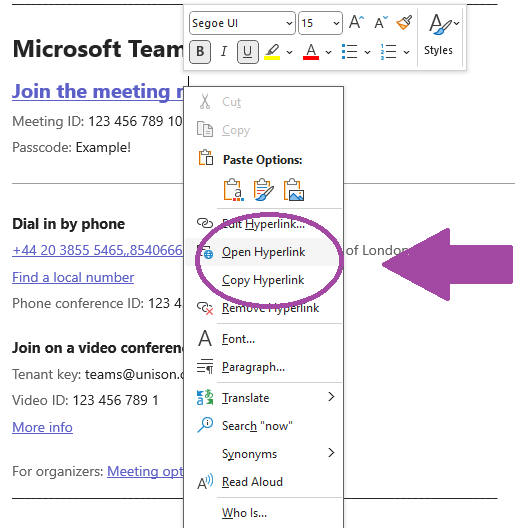Viewport: 515px width, 528px height.
Task: Click the Microsoft Teams heading text
Action: click(98, 49)
